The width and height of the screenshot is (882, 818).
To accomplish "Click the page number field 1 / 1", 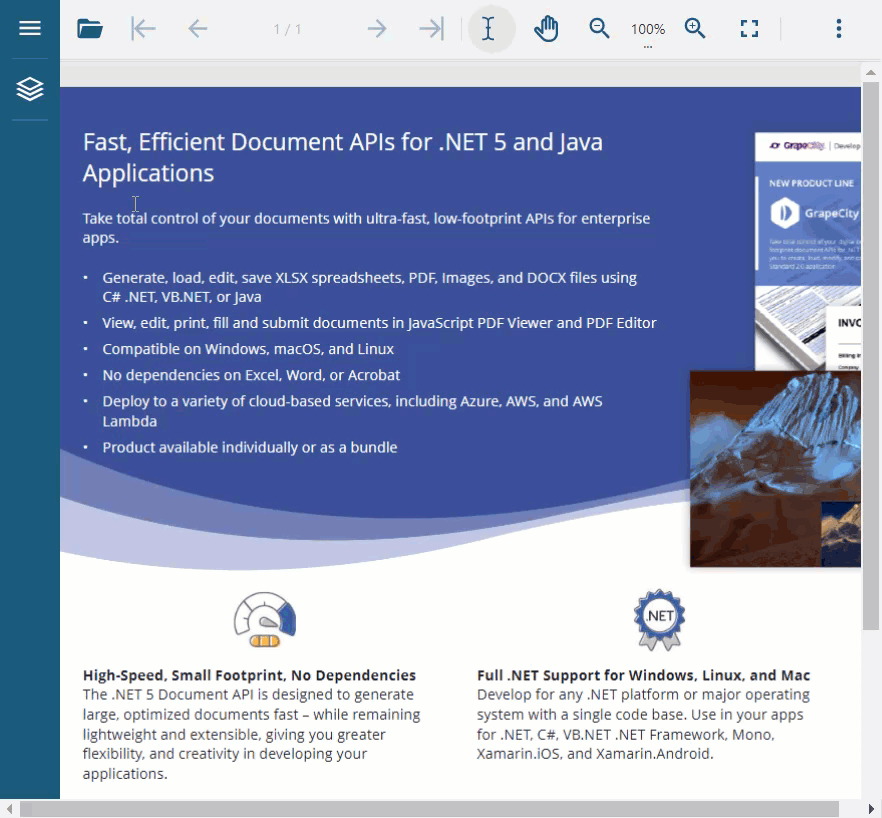I will pyautogui.click(x=287, y=29).
